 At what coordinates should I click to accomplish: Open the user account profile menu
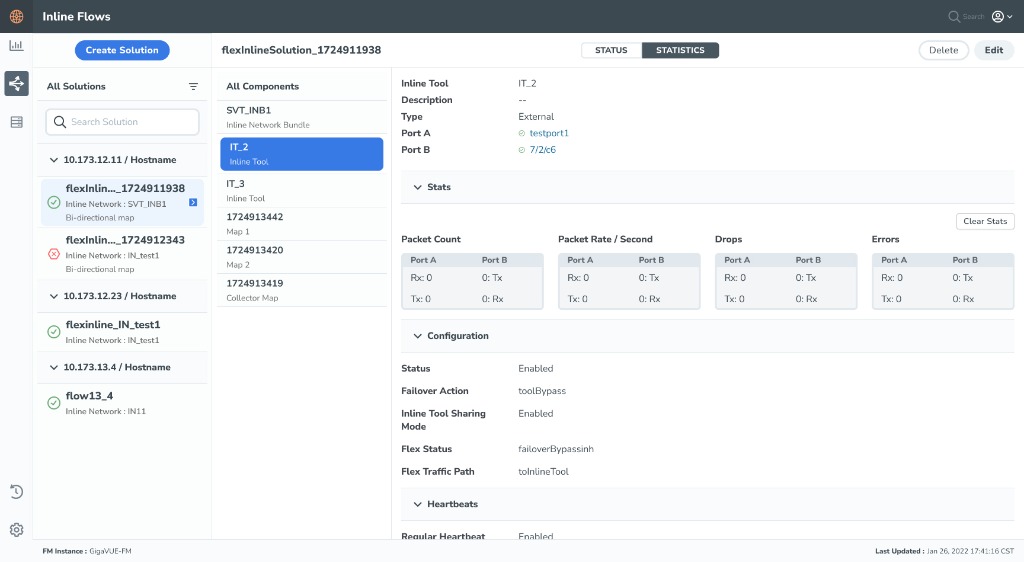pos(1002,16)
